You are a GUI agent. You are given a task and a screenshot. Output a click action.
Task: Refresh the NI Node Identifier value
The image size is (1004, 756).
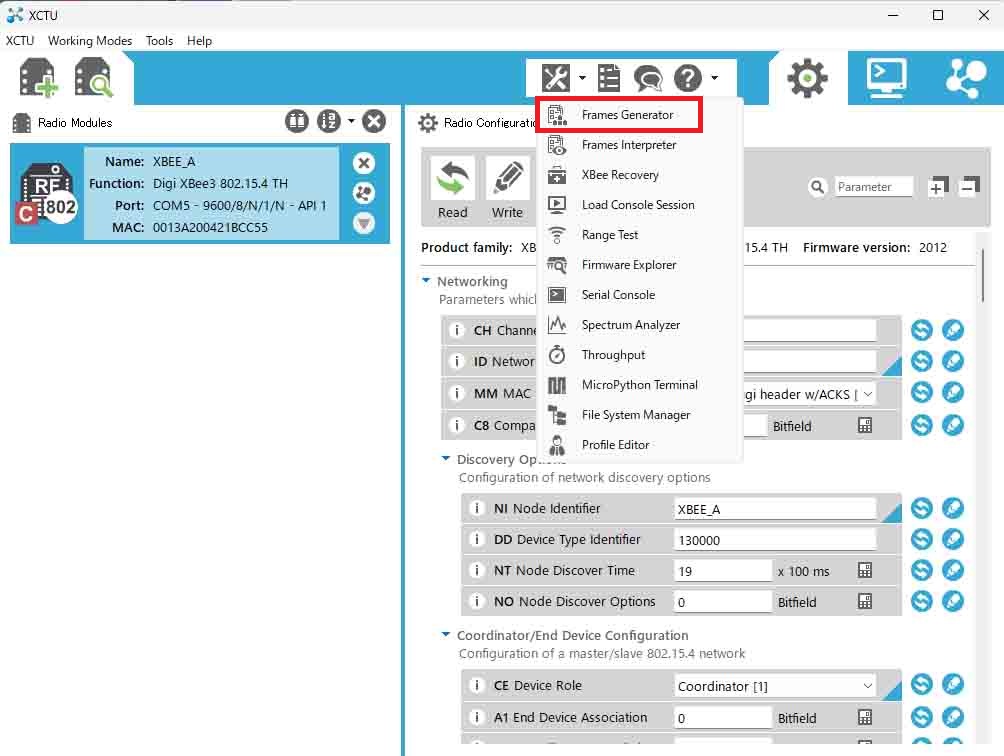tap(921, 508)
